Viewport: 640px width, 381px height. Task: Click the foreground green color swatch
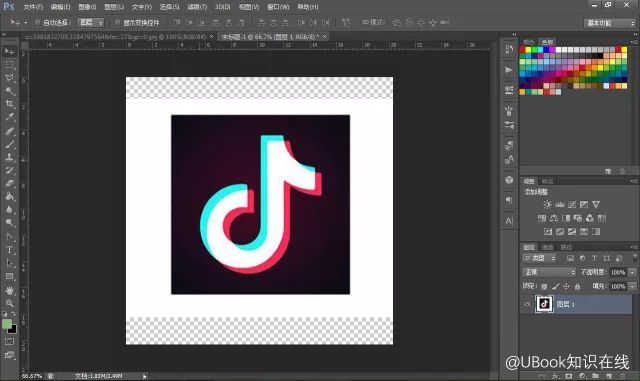[x=7, y=324]
